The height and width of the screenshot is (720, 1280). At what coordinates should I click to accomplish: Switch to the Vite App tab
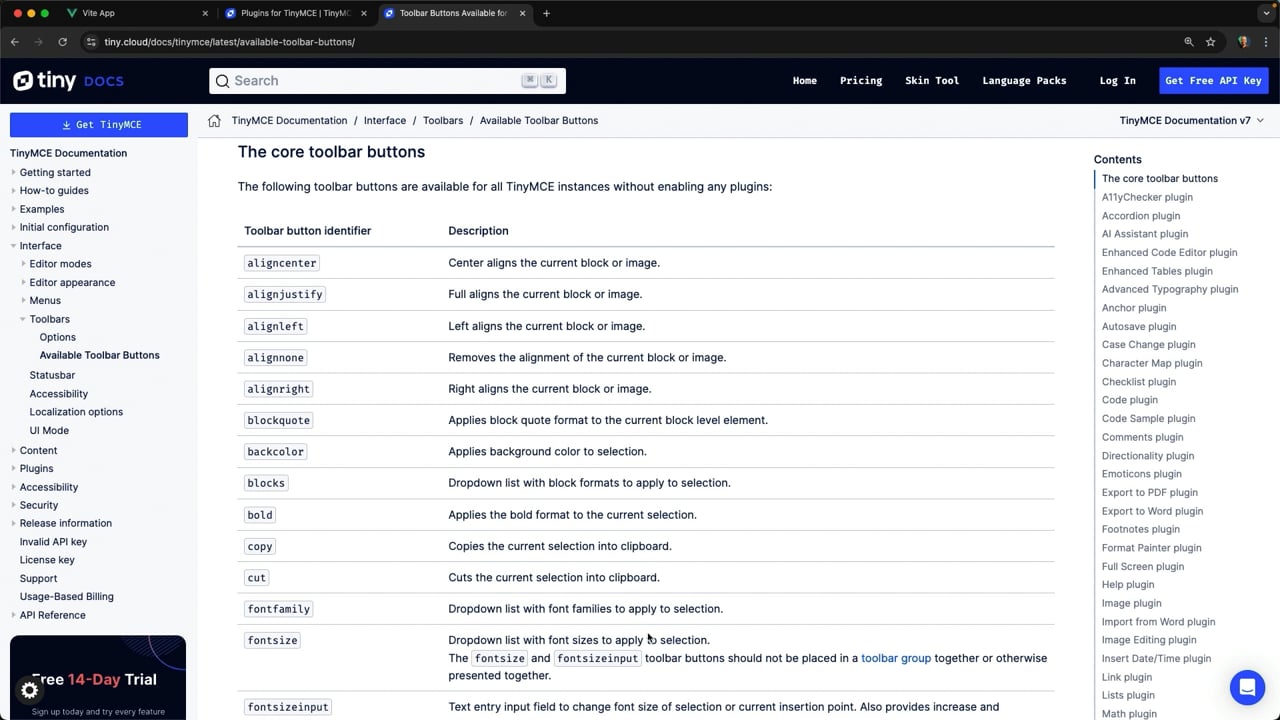pos(135,13)
